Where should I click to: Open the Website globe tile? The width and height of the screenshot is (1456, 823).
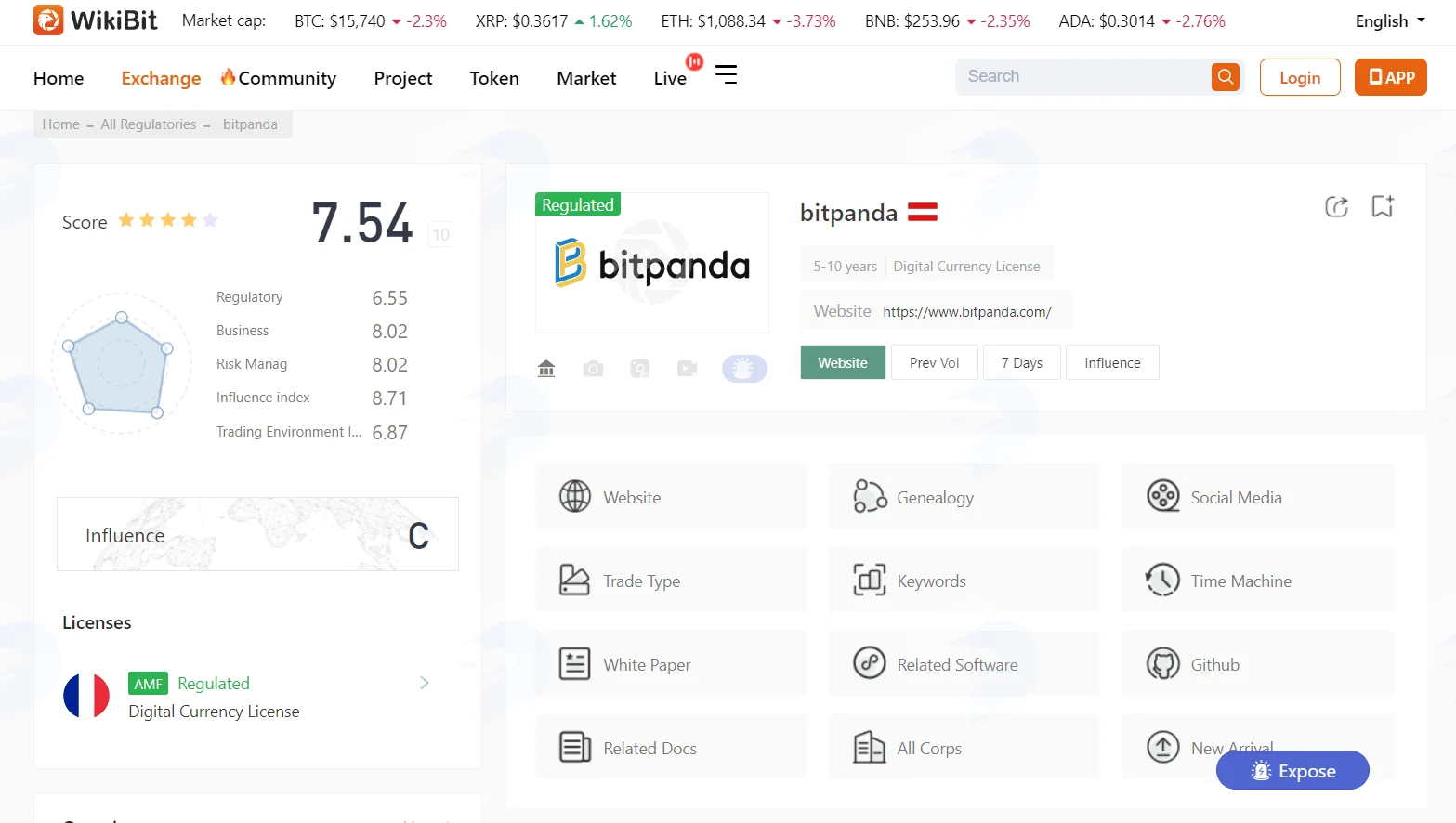671,497
